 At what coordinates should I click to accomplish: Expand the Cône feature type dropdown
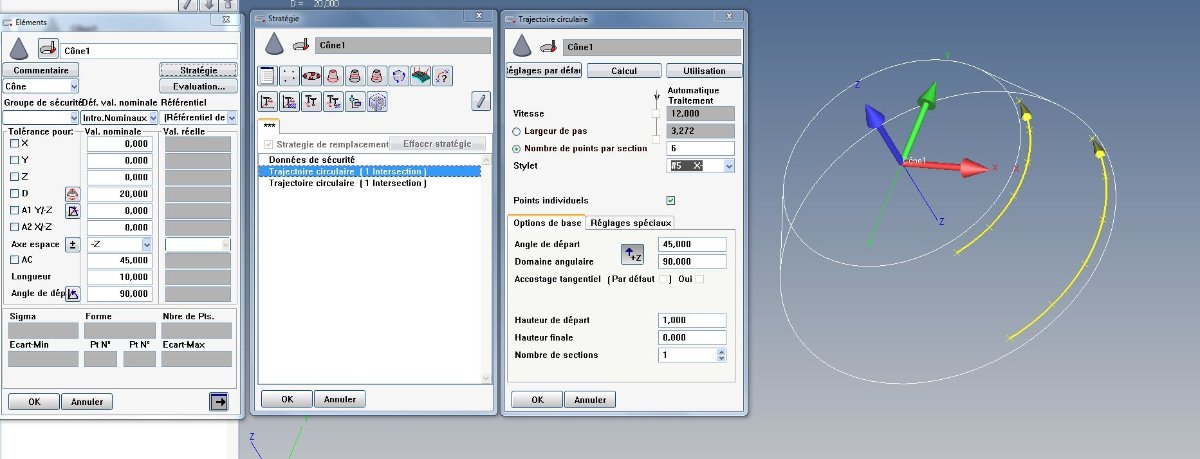(73, 87)
